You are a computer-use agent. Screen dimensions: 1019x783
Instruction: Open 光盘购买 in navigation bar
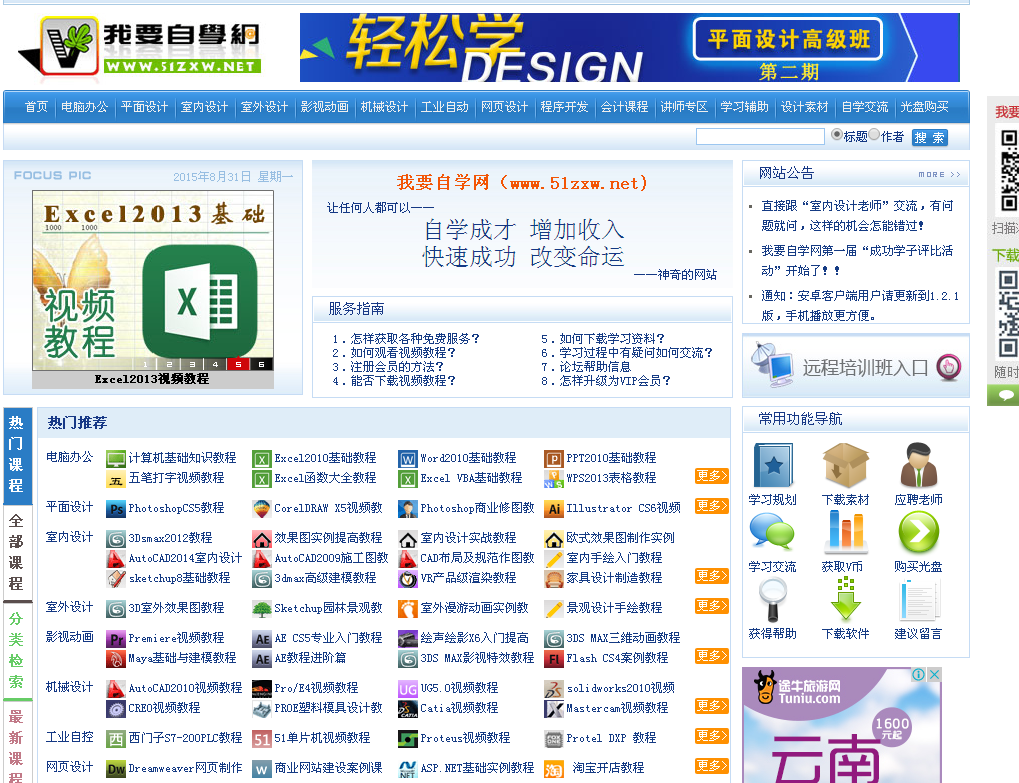(924, 107)
